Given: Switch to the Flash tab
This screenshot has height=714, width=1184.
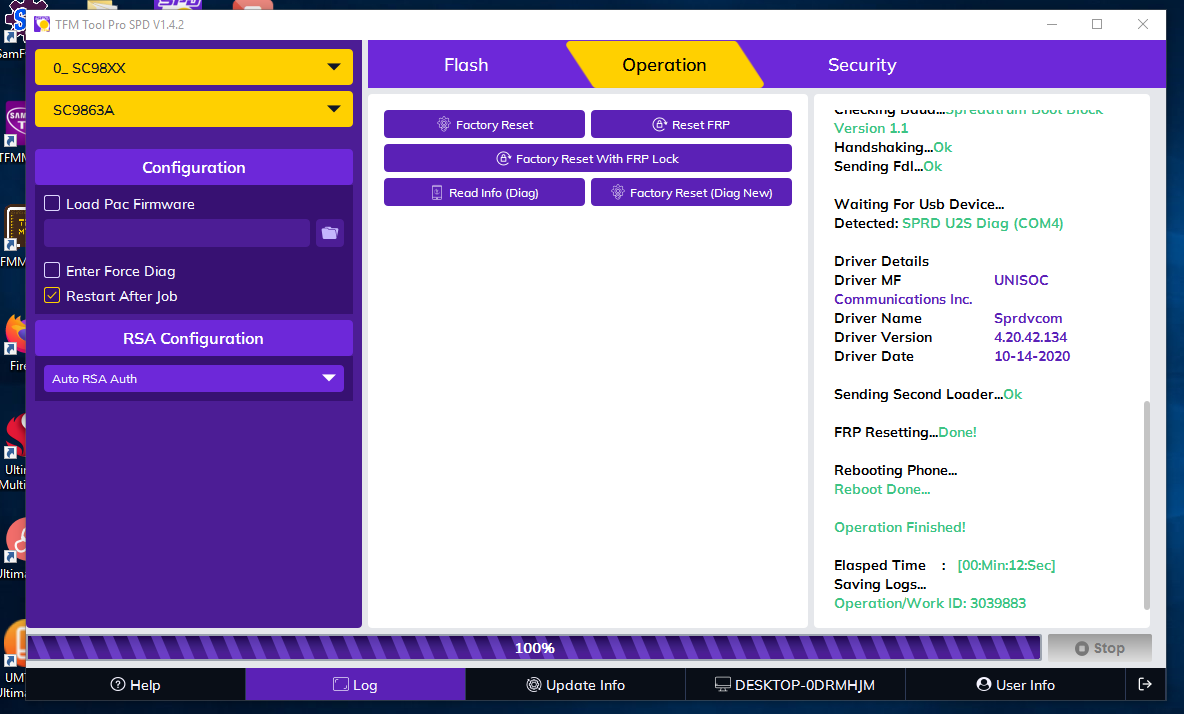Looking at the screenshot, I should tap(466, 65).
